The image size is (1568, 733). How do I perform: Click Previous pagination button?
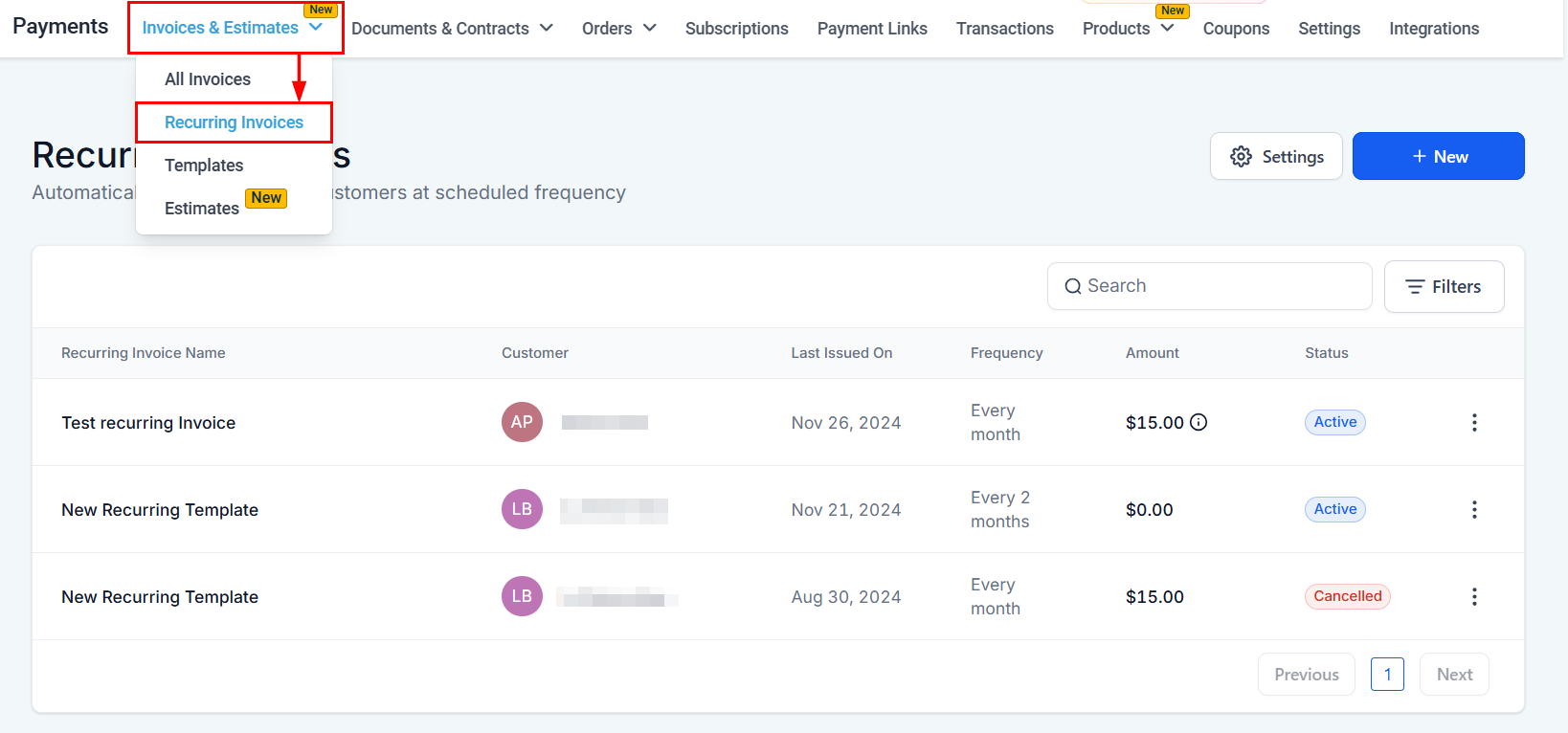[1306, 675]
